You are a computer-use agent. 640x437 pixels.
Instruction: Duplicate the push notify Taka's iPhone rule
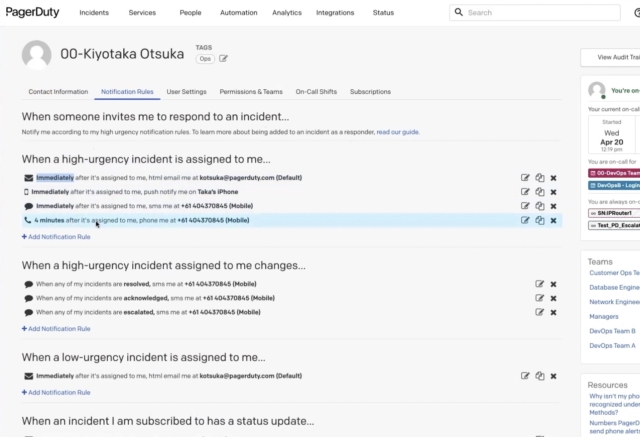tap(539, 192)
